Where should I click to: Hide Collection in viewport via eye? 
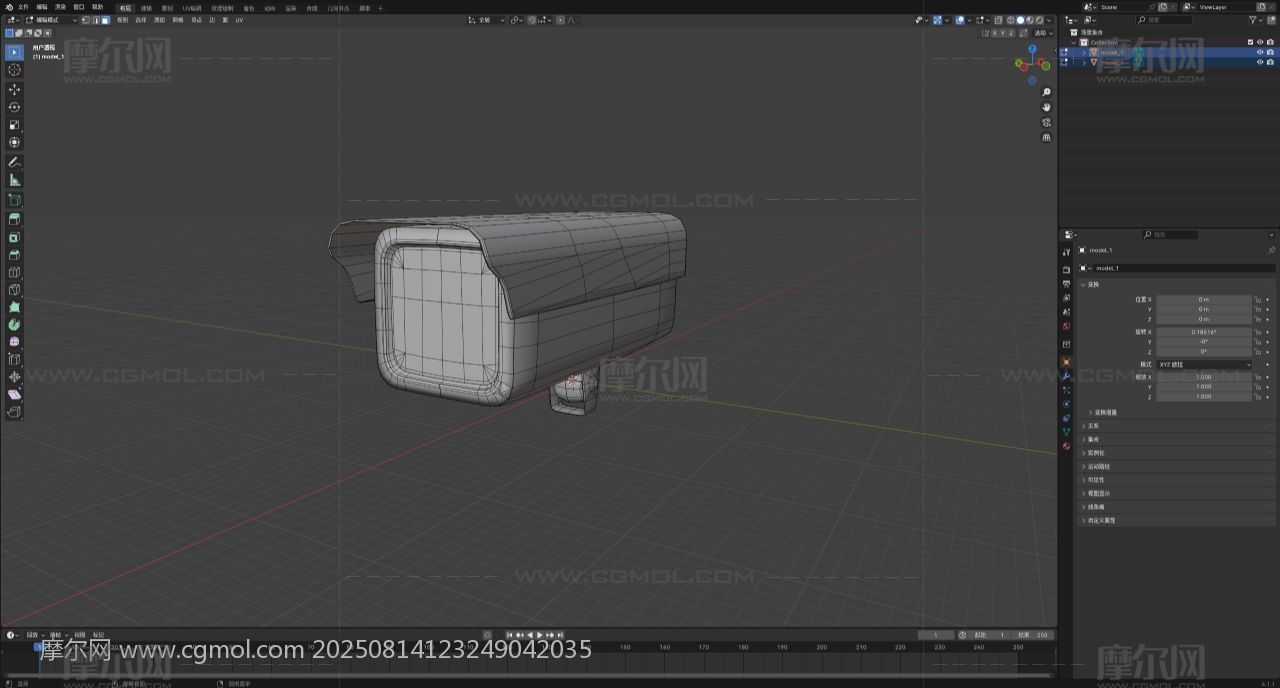[1260, 42]
